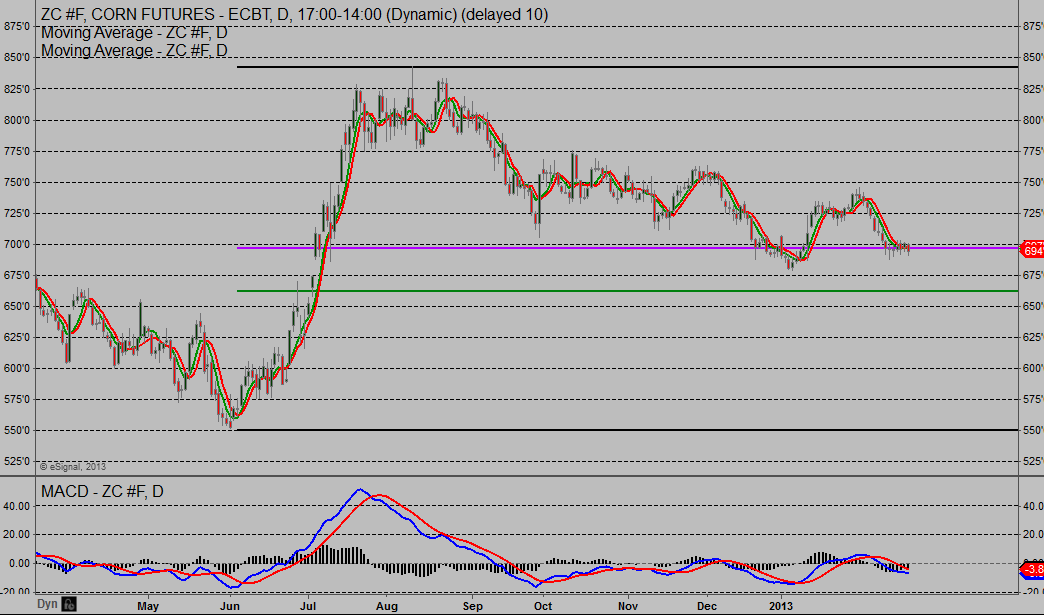Select the green horizontal line near 662
Image resolution: width=1044 pixels, height=615 pixels.
pos(600,291)
